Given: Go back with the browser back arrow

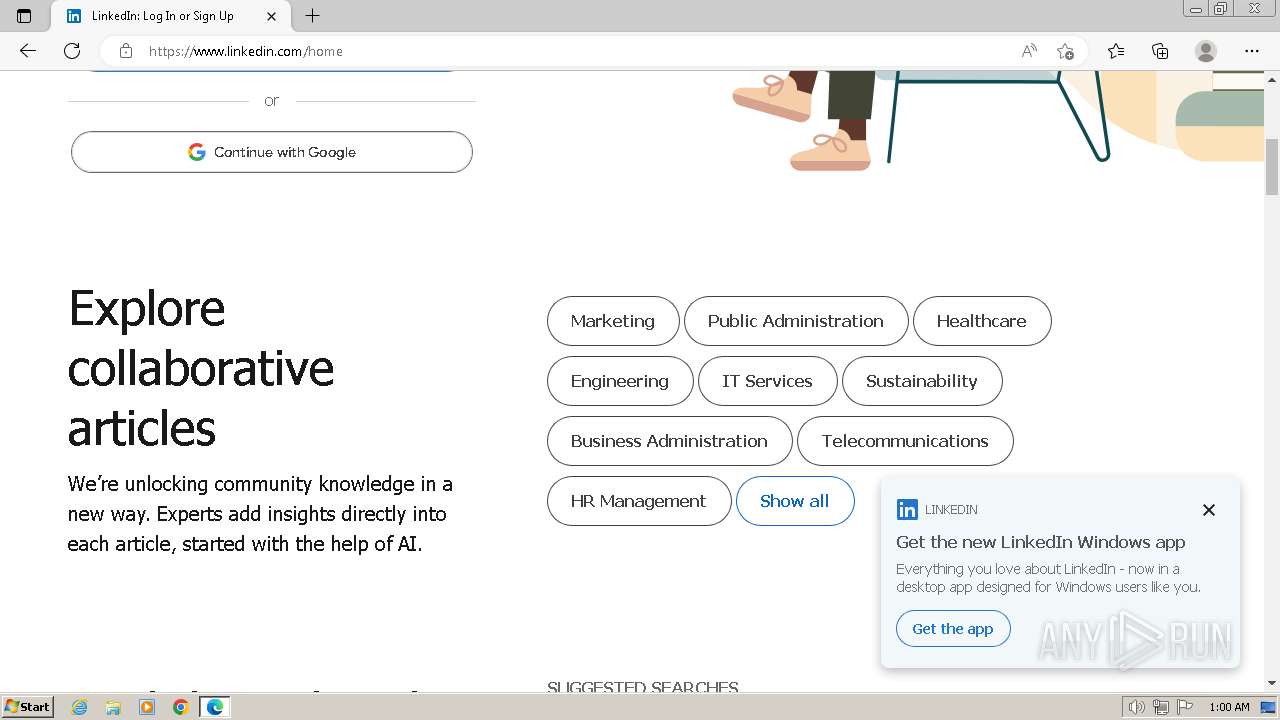Looking at the screenshot, I should [28, 51].
